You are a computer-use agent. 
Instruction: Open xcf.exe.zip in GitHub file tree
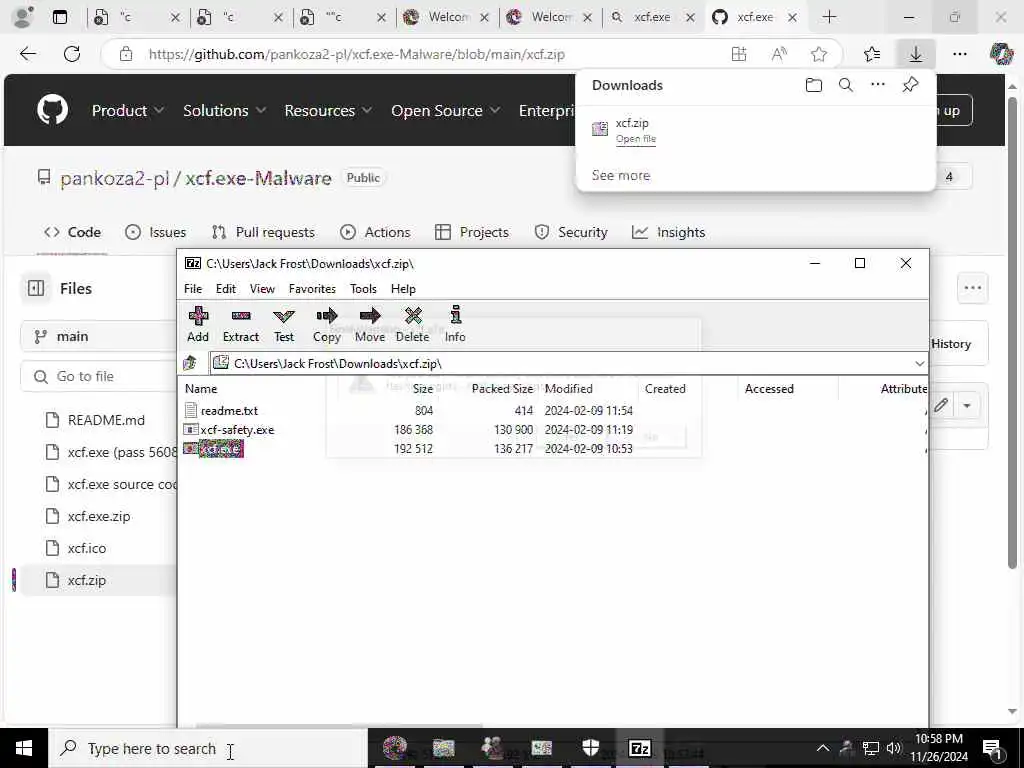click(x=99, y=516)
